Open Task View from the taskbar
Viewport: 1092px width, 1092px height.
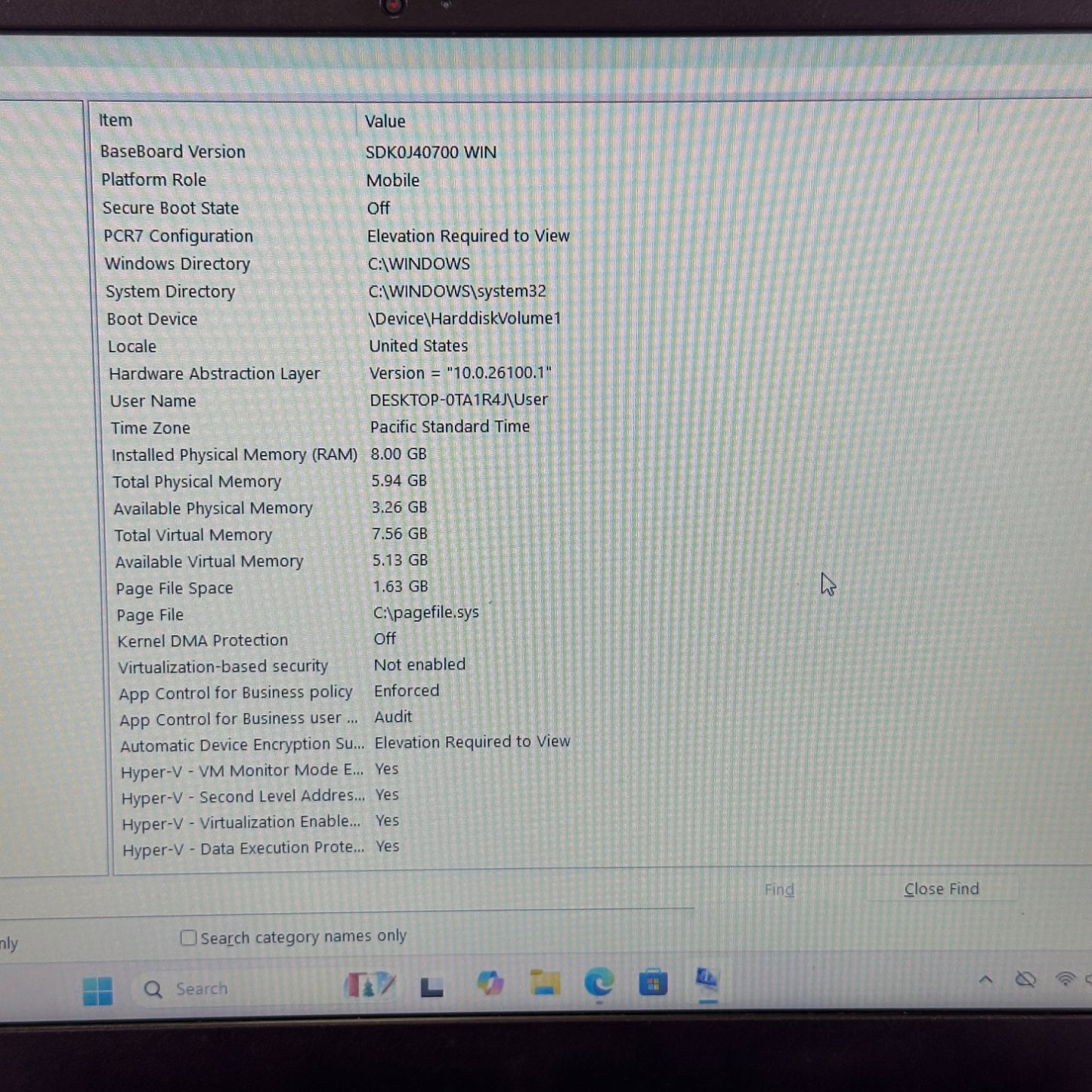tap(432, 987)
